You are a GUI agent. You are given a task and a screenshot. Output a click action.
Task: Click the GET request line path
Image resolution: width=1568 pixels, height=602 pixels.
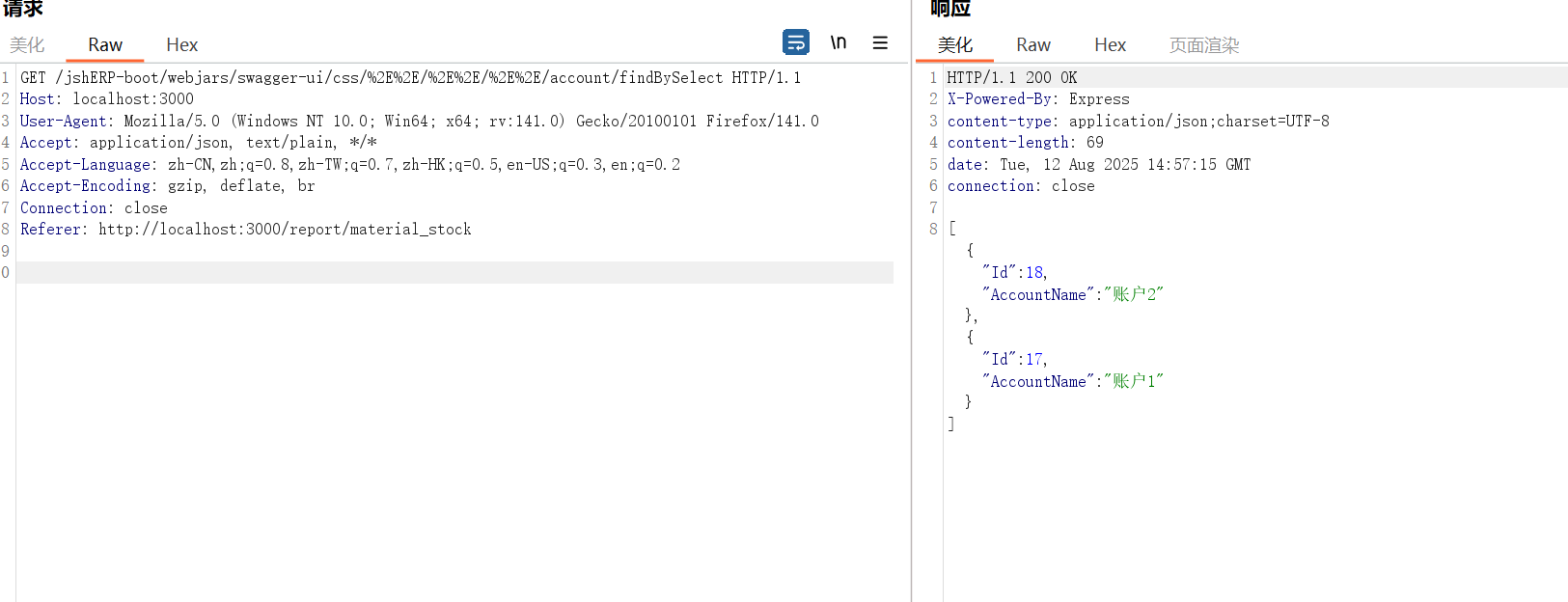(386, 78)
